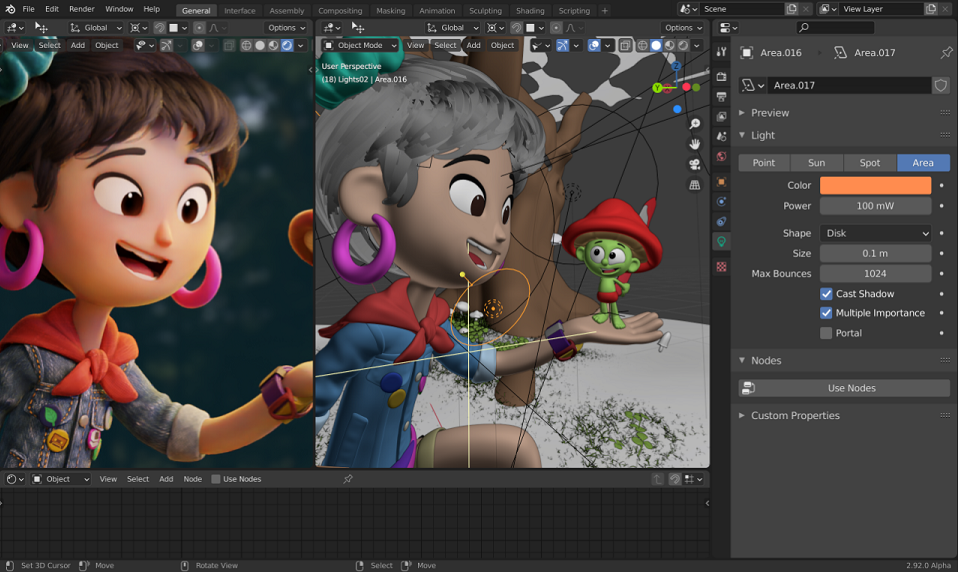This screenshot has width=958, height=572.
Task: Disable the Cast Shadow checkbox
Action: (x=826, y=294)
